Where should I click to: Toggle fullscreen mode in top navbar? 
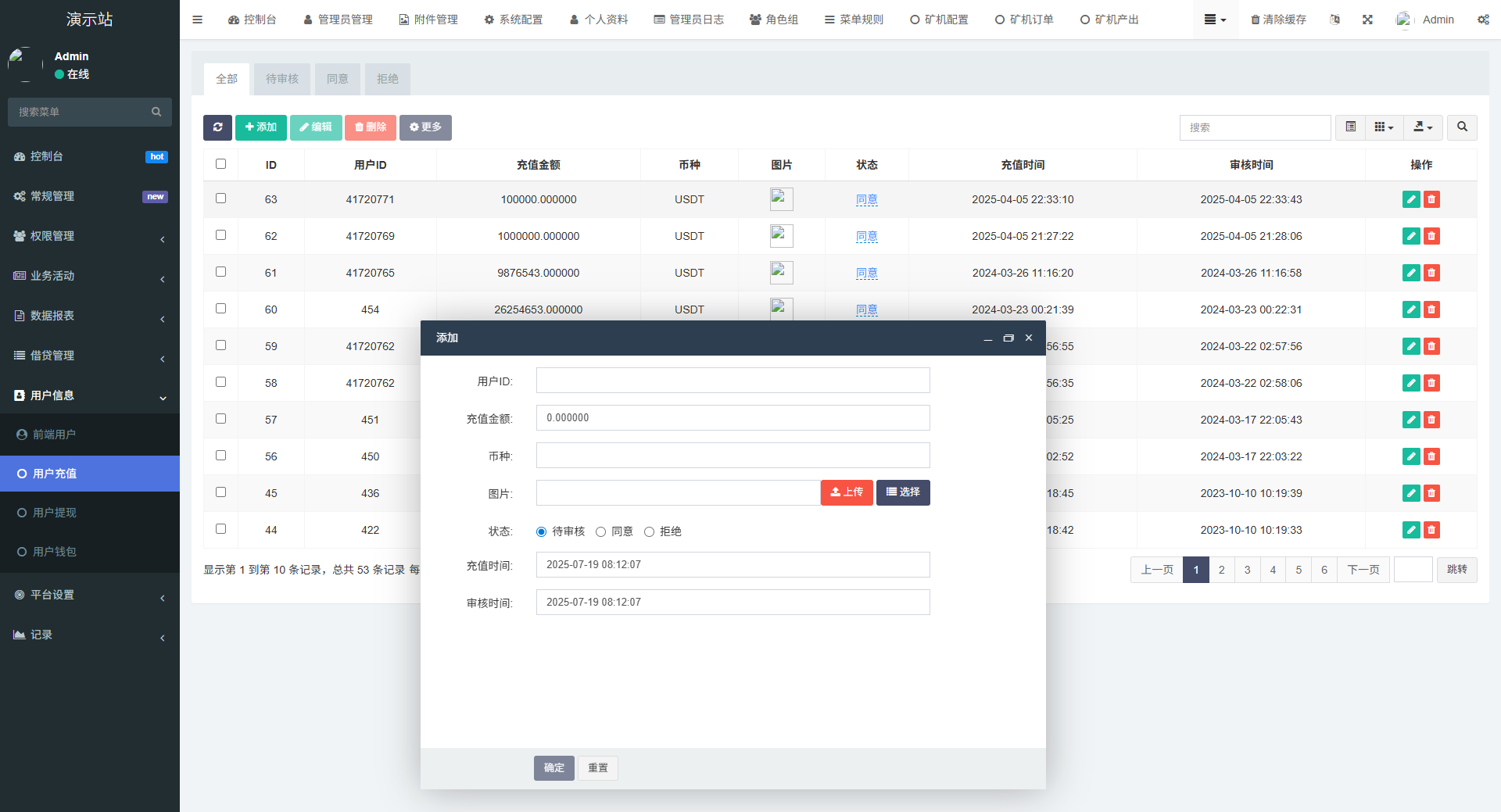pos(1367,19)
